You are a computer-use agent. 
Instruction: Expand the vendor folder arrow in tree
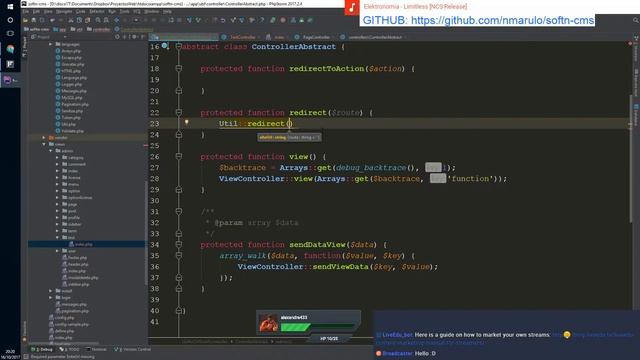coord(44,138)
